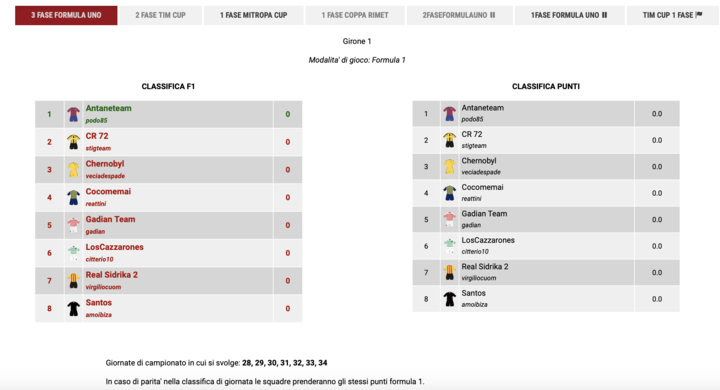Open the 2FaseFormulaUno paused tab

tap(459, 15)
